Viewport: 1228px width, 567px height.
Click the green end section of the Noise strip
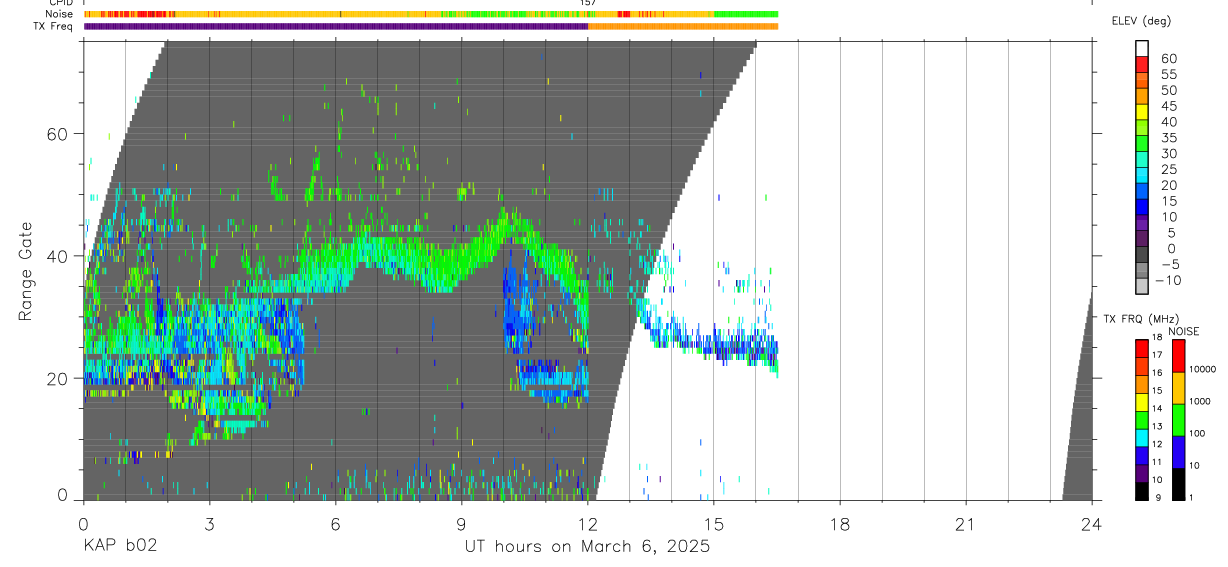click(x=746, y=14)
